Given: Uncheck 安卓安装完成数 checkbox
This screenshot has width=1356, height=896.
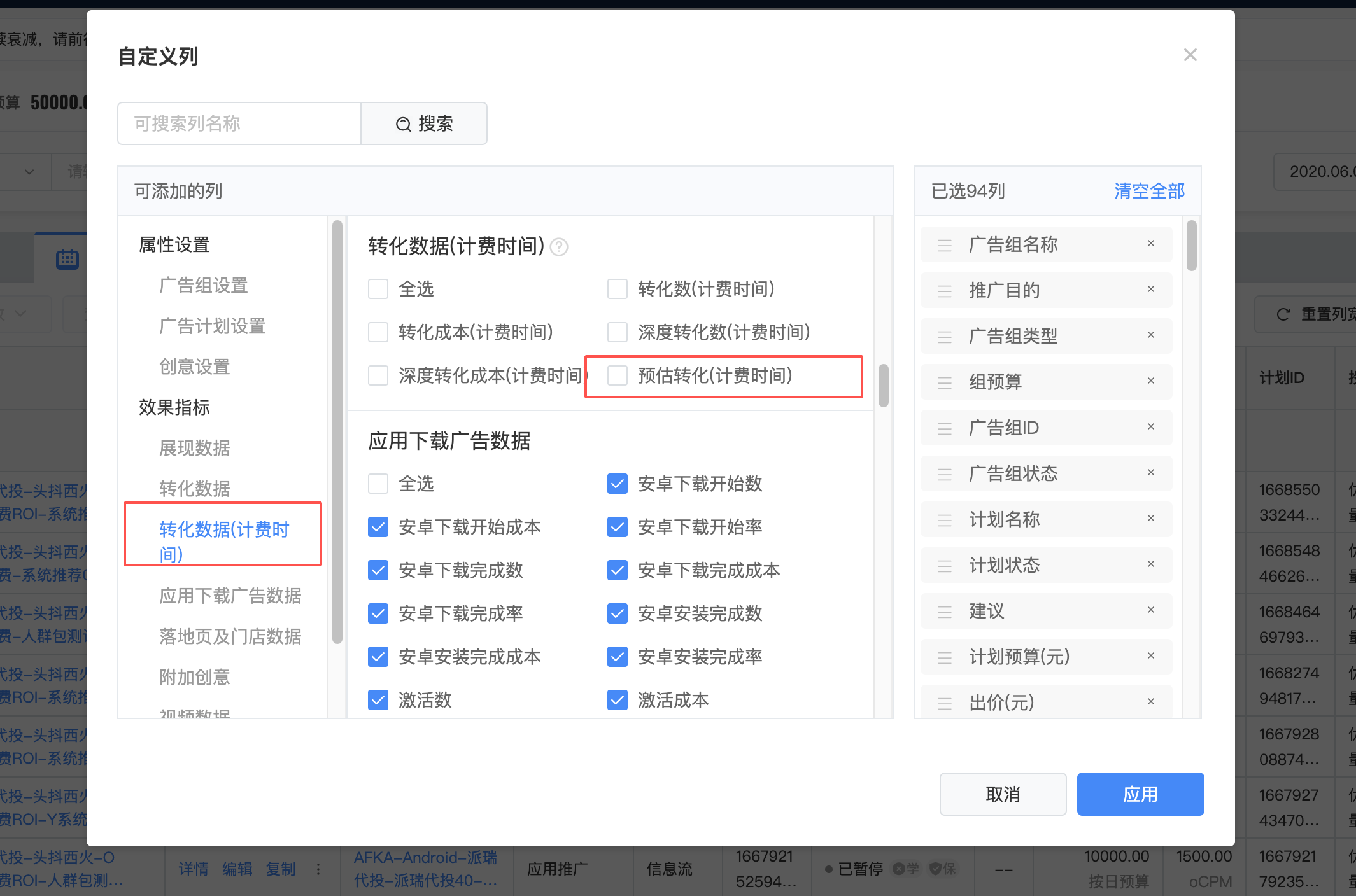Looking at the screenshot, I should tap(618, 613).
